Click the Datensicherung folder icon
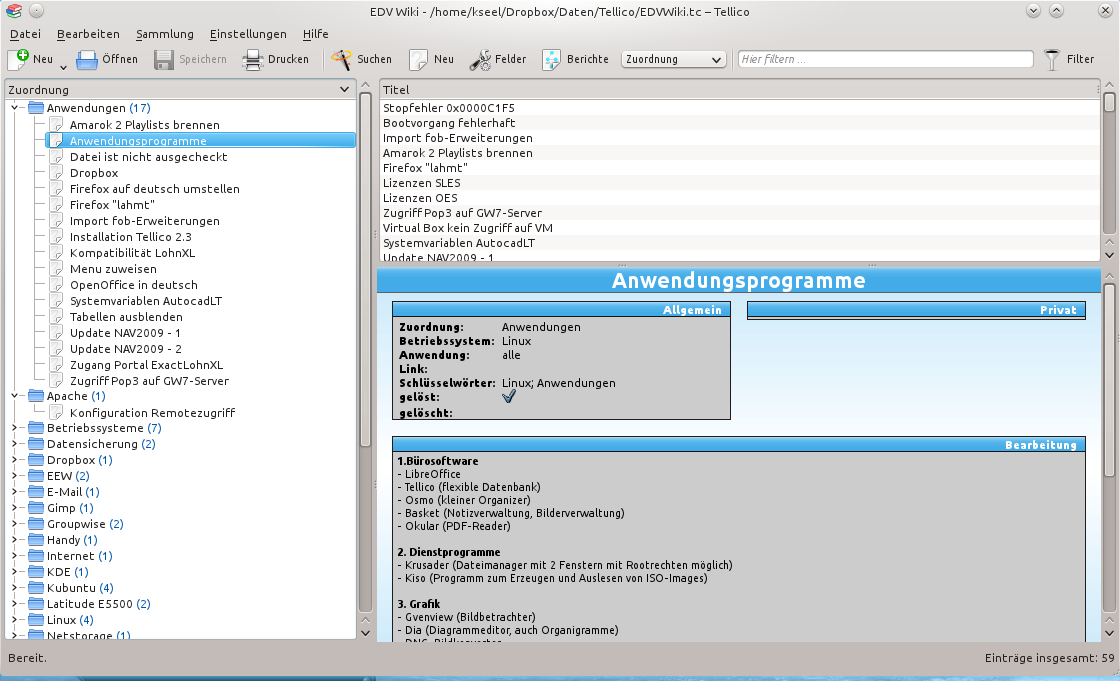The image size is (1120, 681). (36, 444)
